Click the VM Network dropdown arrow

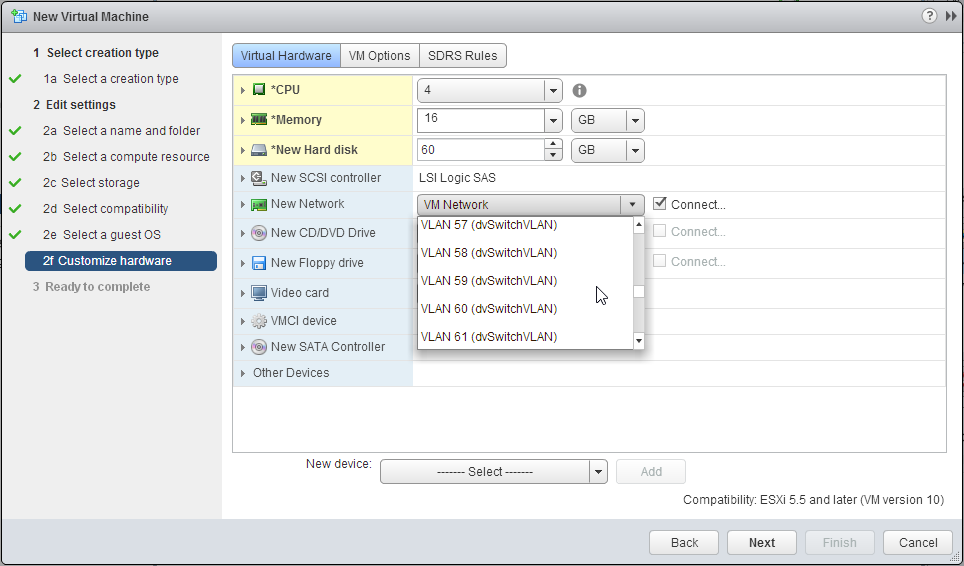click(x=631, y=205)
